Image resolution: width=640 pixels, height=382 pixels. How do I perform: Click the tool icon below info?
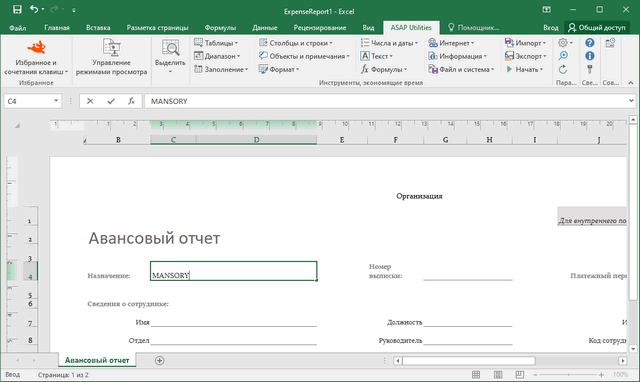point(589,69)
